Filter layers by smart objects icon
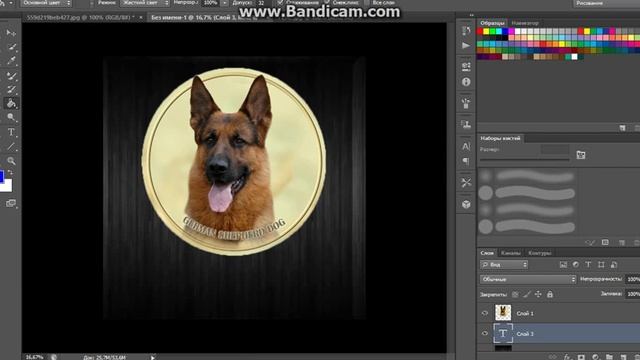640x360 pixels. point(614,264)
